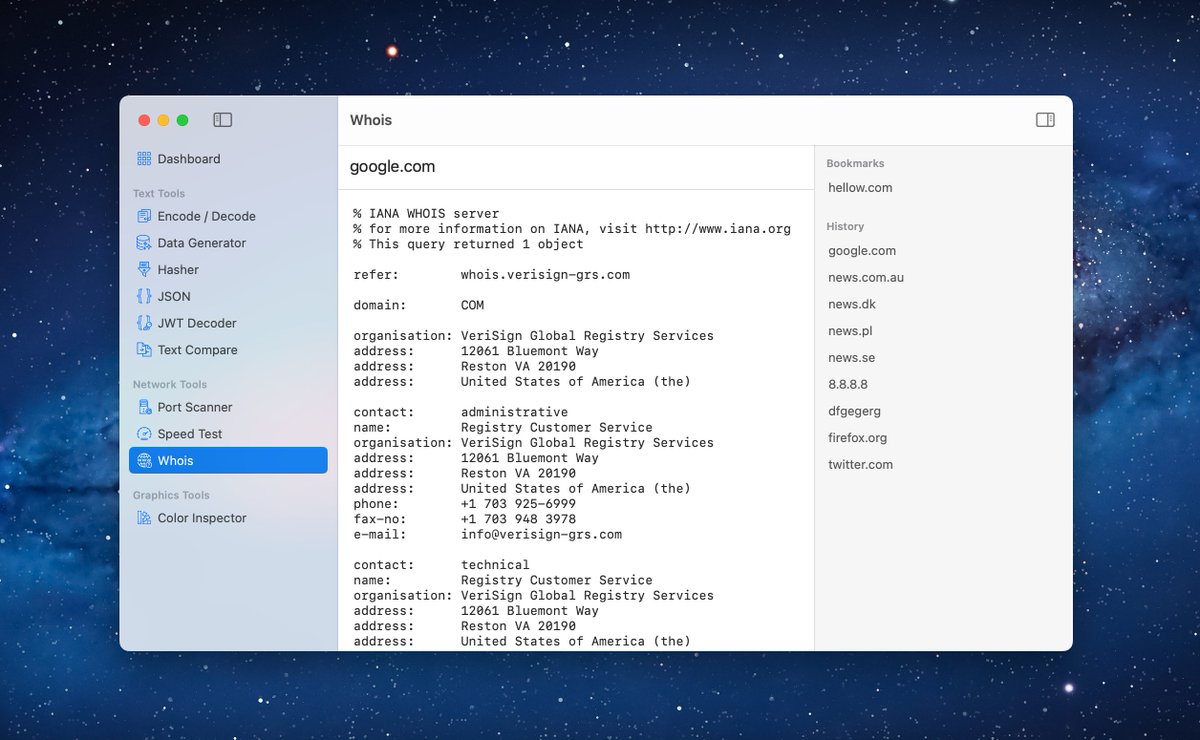
Task: Click whois.verisign-grs.com refer value
Action: [x=545, y=275]
